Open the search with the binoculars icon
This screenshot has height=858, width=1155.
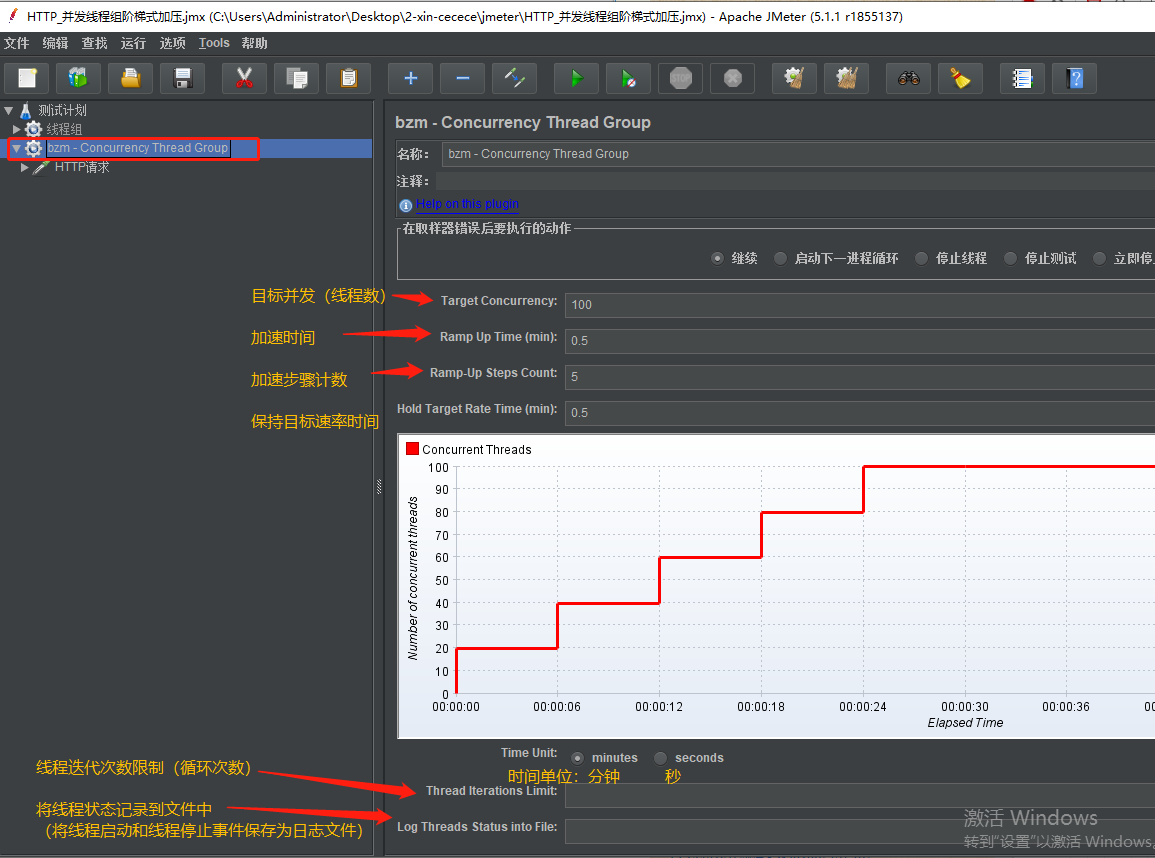908,78
